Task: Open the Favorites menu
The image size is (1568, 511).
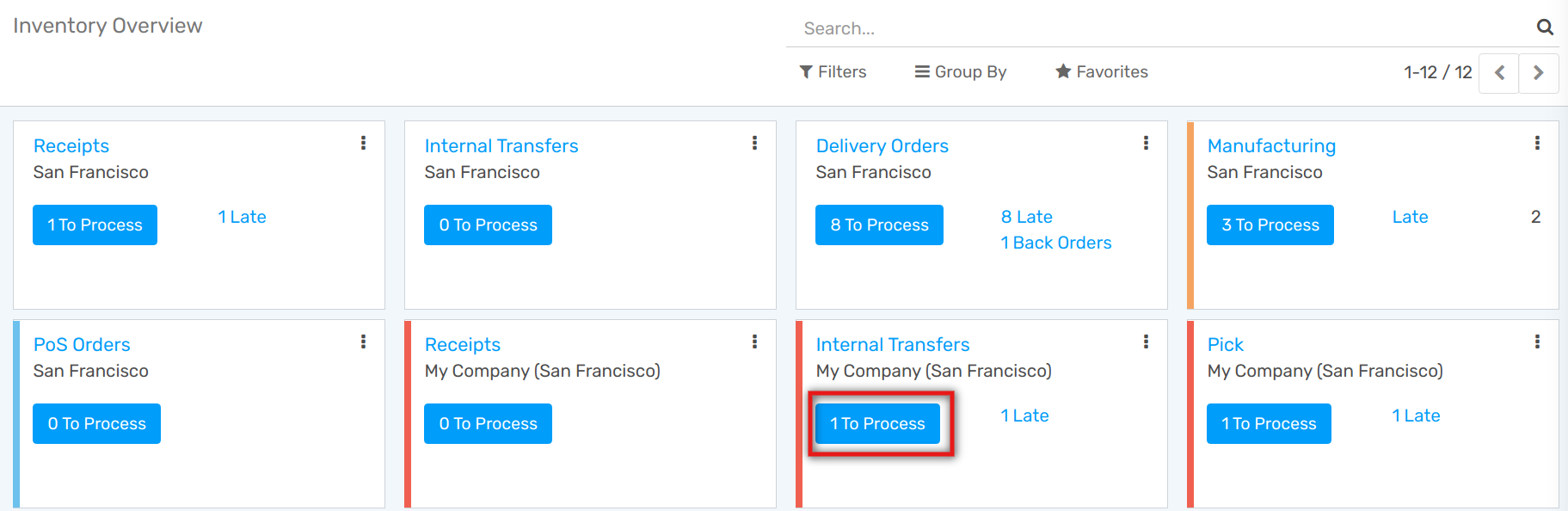Action: point(1101,72)
